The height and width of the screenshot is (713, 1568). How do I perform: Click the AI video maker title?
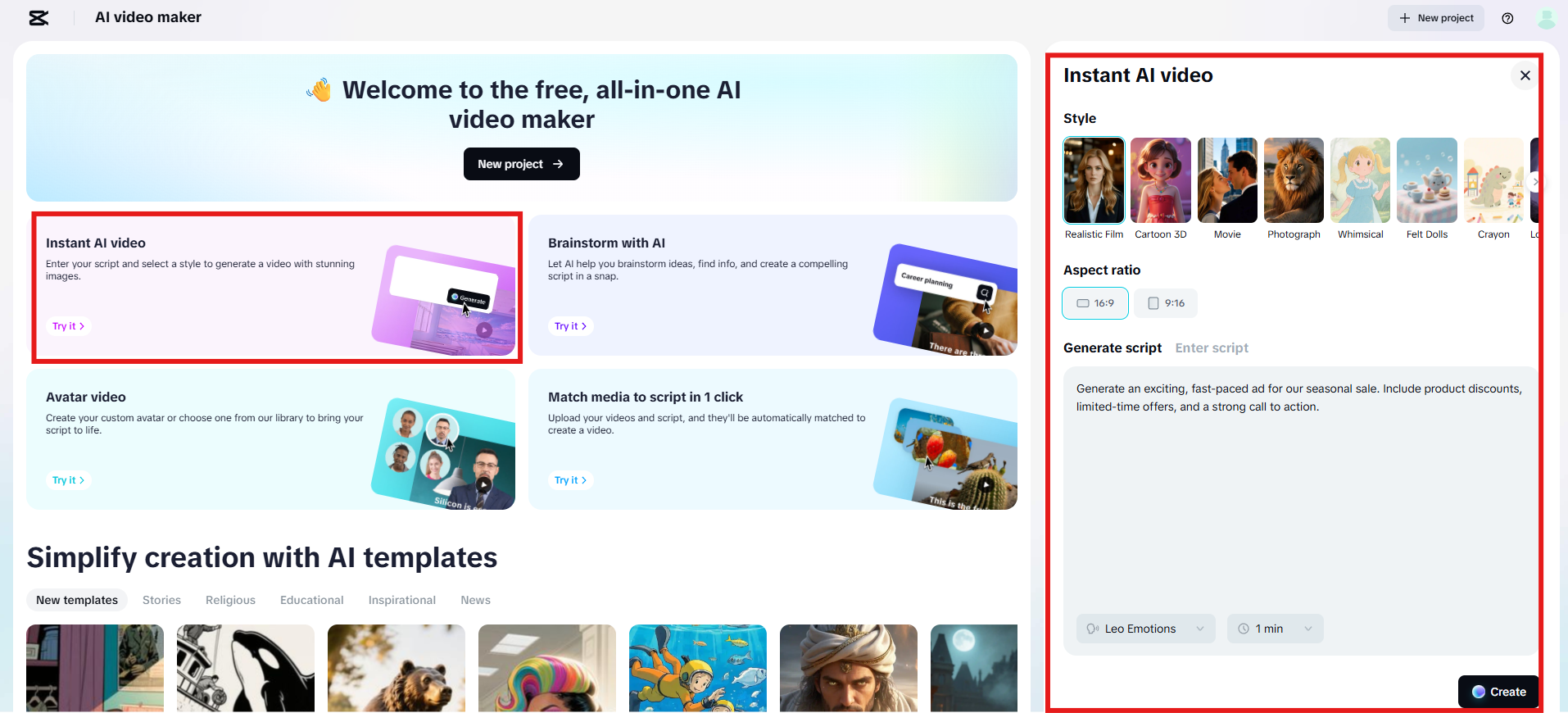[x=148, y=17]
